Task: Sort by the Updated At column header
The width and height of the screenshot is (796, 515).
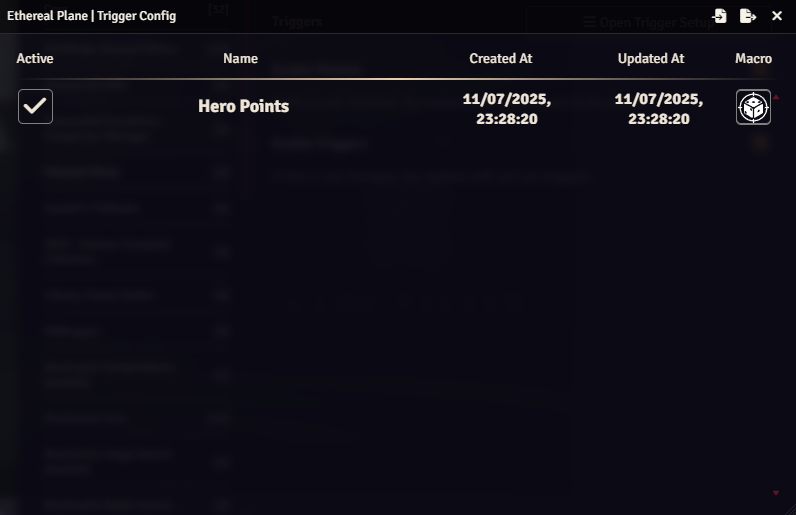Action: pos(651,59)
